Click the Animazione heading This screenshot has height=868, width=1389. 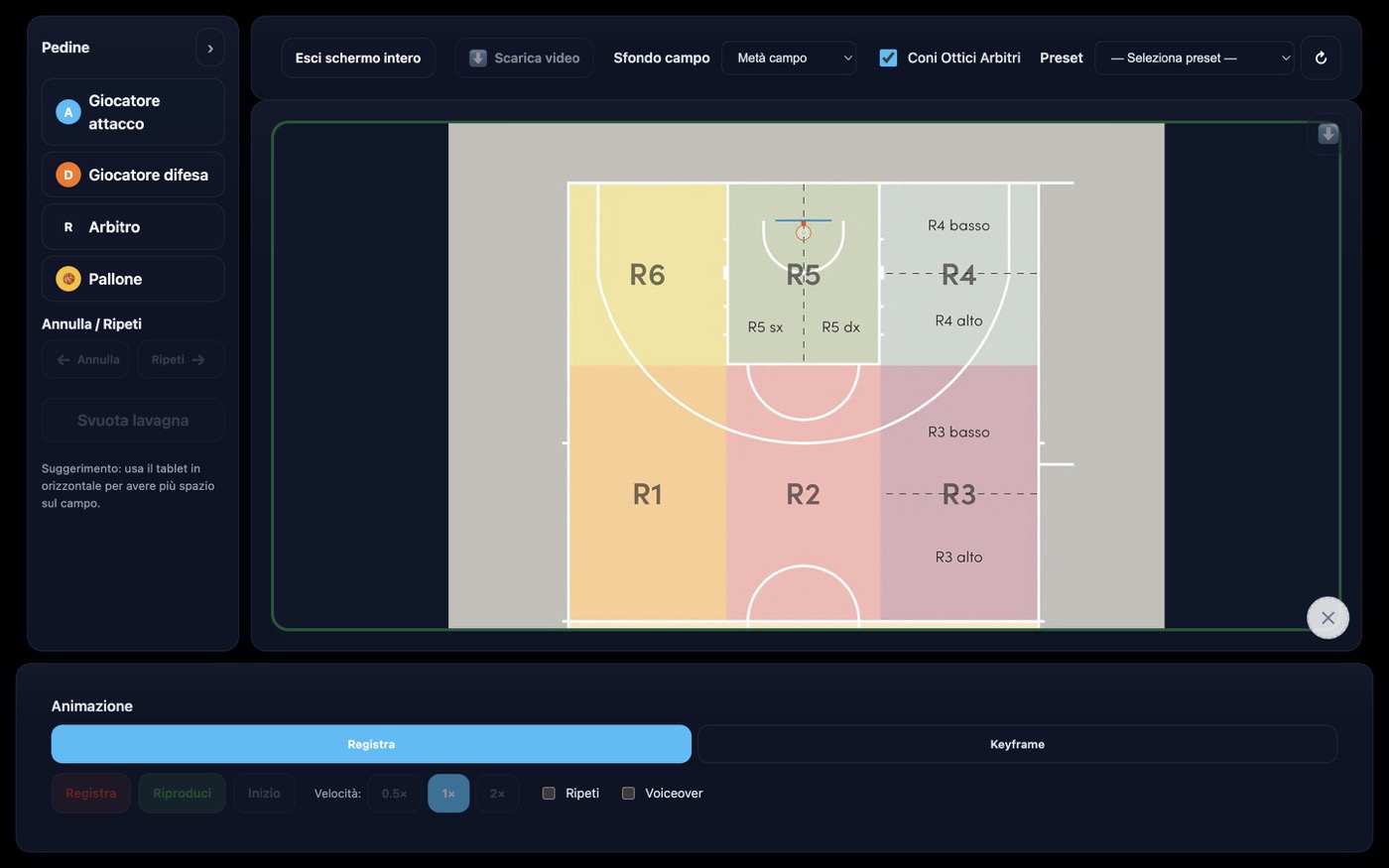coord(92,706)
